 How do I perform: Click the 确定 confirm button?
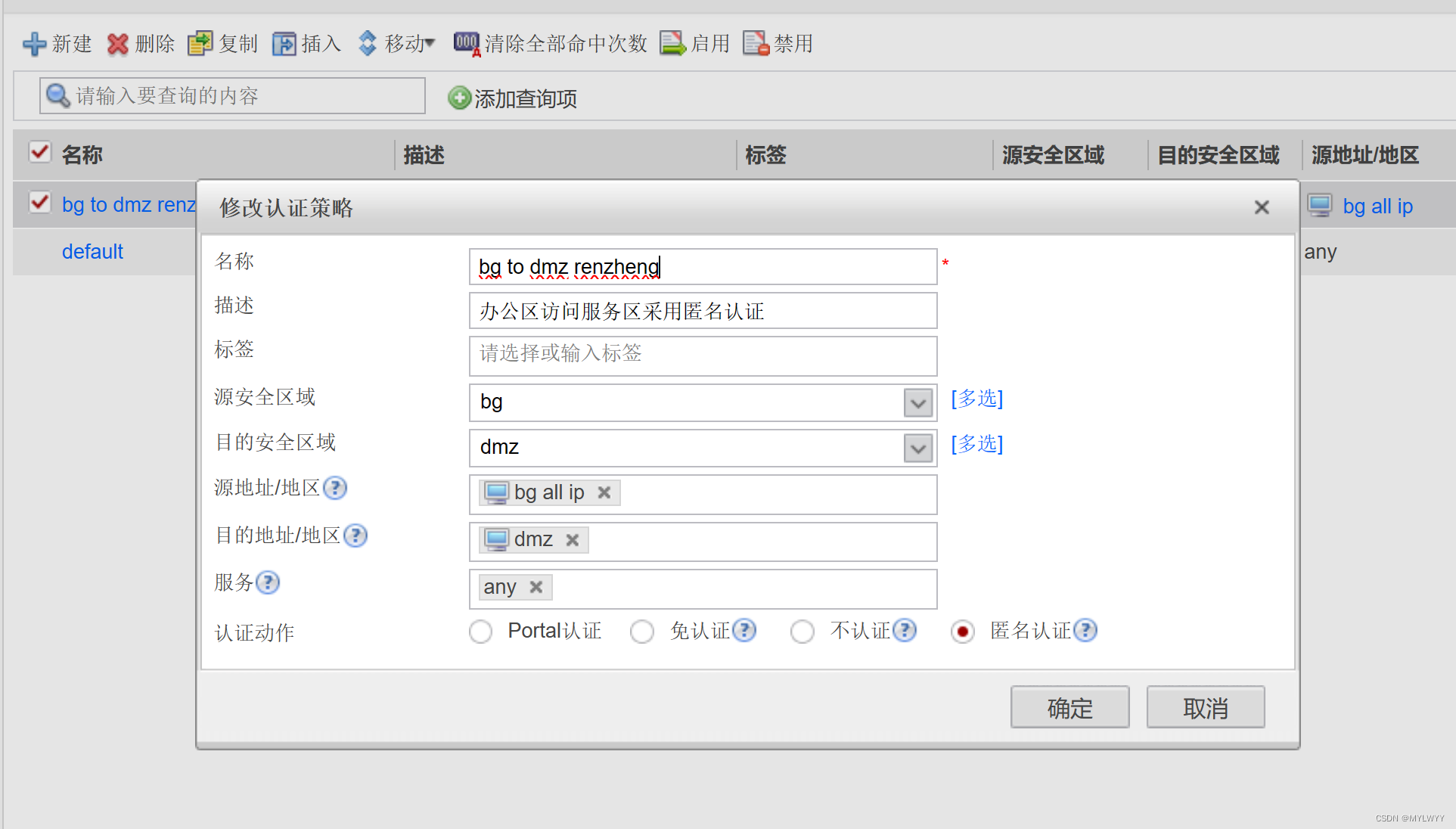coord(1069,707)
